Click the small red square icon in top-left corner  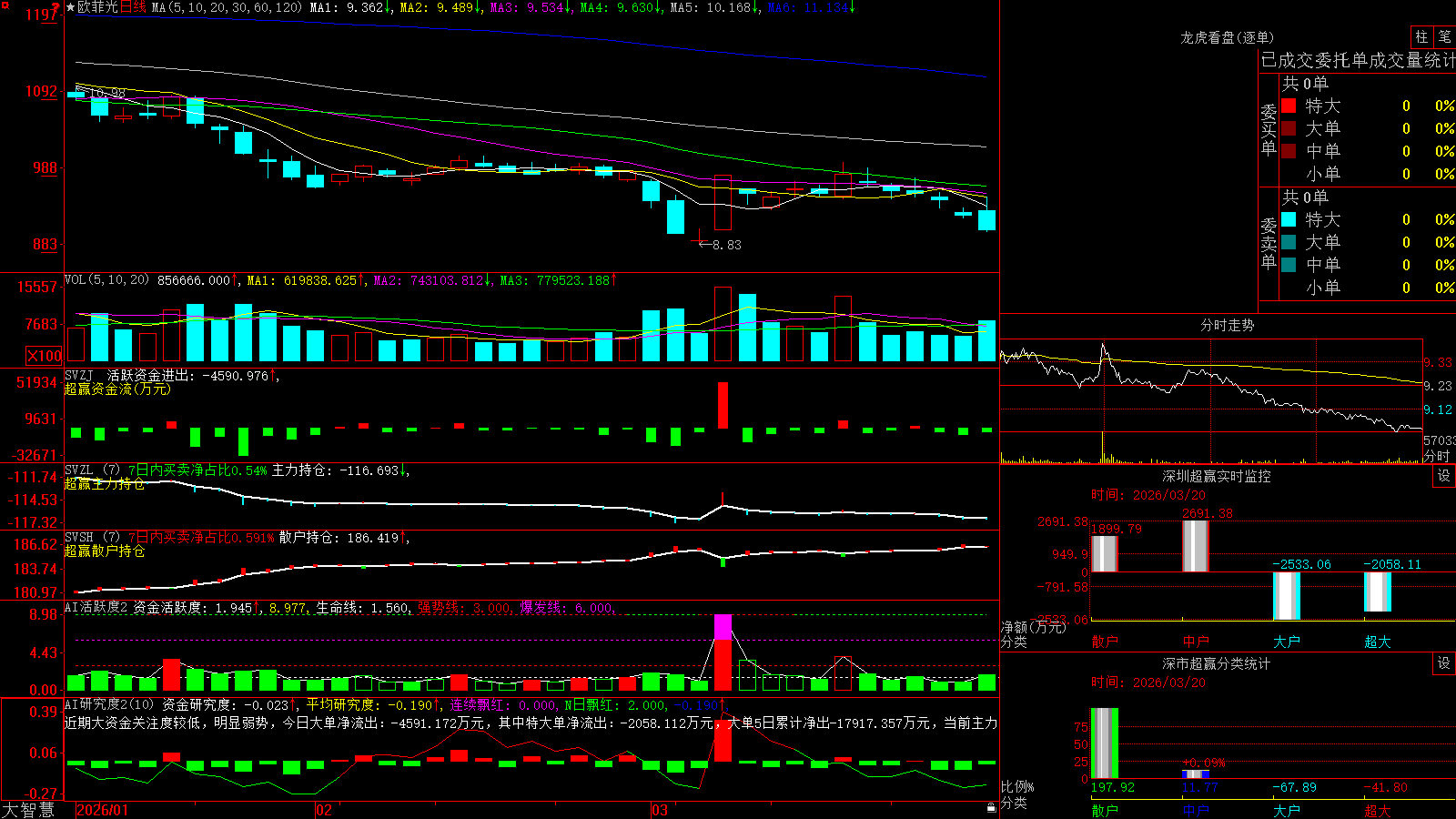(x=4, y=5)
